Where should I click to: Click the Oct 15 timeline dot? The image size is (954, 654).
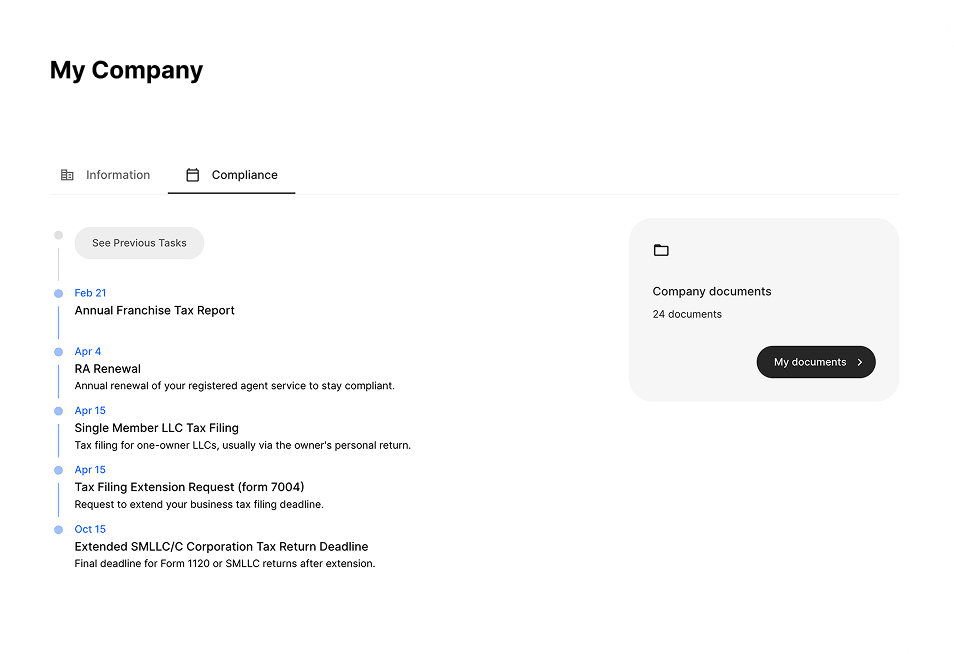58,529
